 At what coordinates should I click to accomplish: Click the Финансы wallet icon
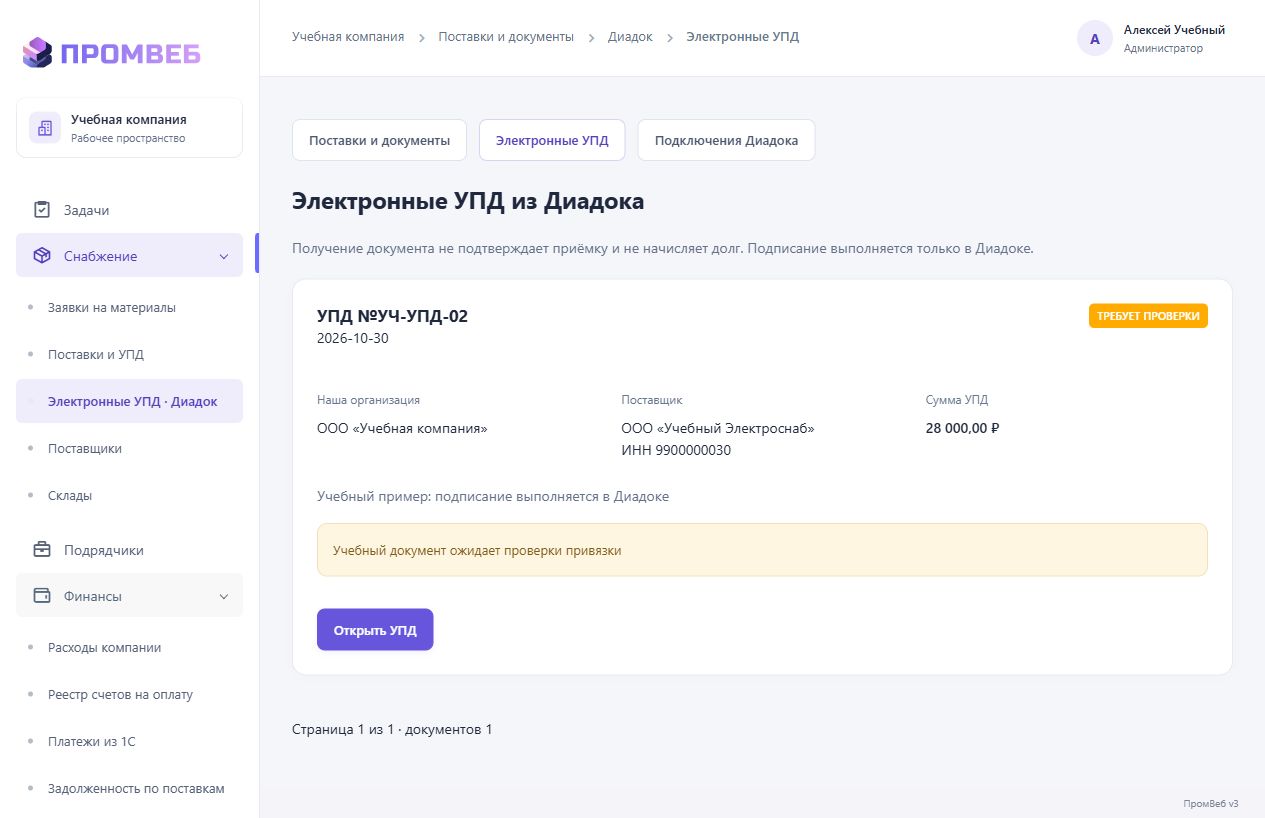pos(42,596)
